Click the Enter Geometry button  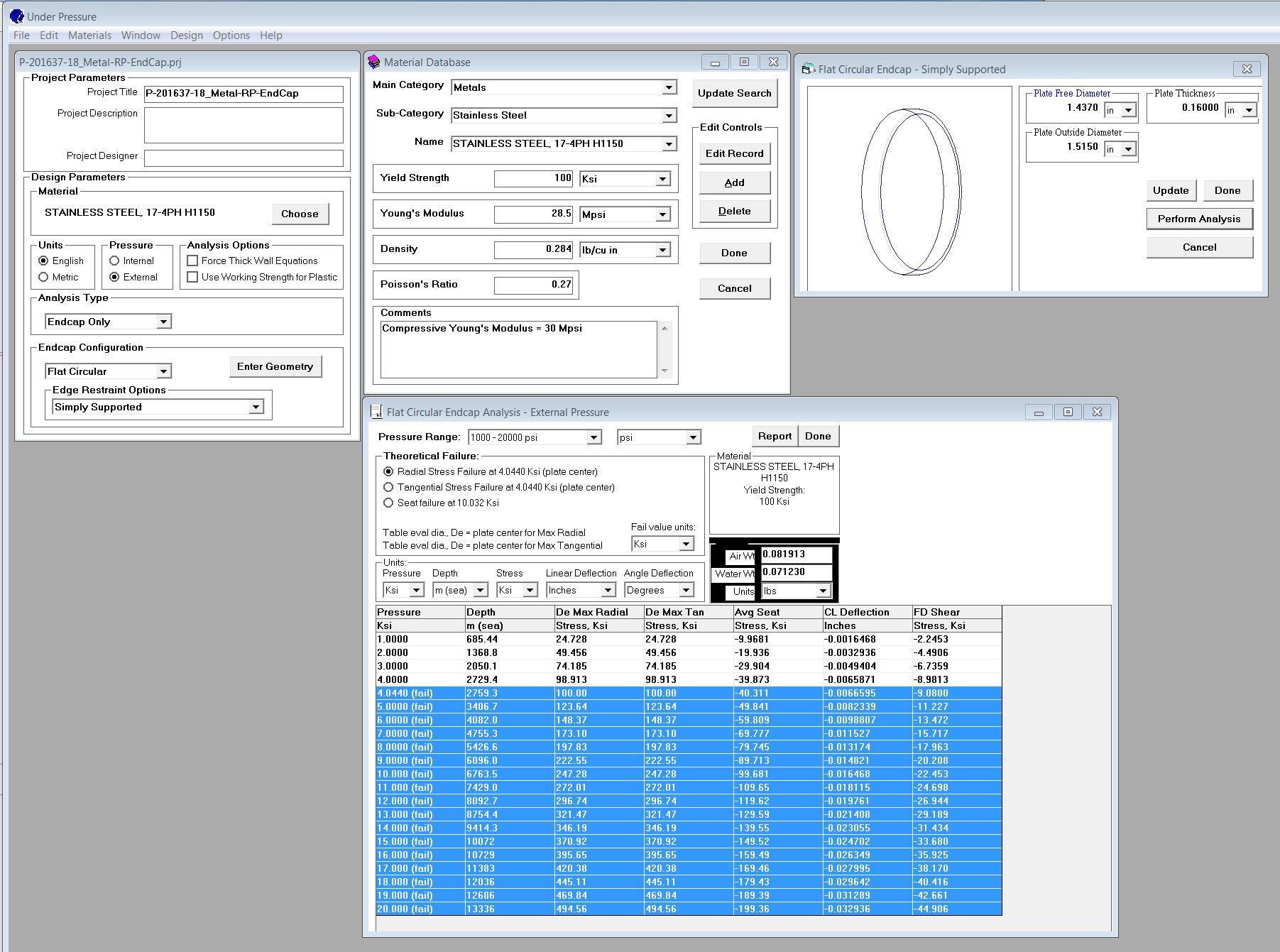click(275, 366)
